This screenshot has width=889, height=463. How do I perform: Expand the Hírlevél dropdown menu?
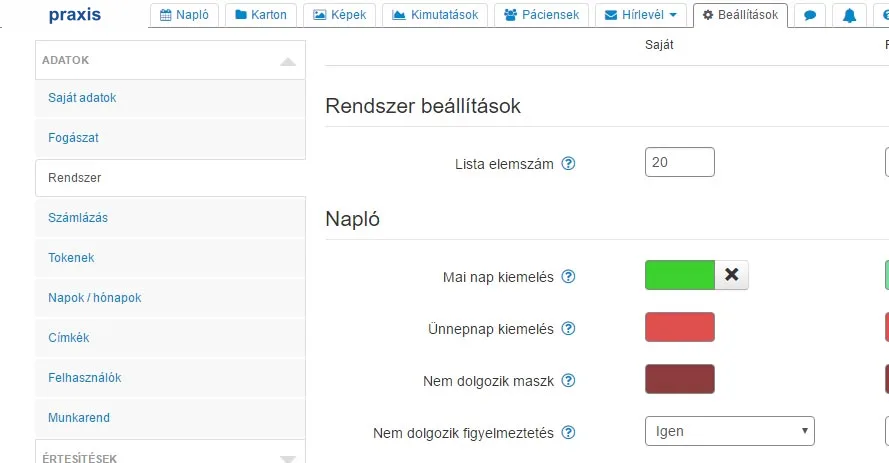click(641, 15)
